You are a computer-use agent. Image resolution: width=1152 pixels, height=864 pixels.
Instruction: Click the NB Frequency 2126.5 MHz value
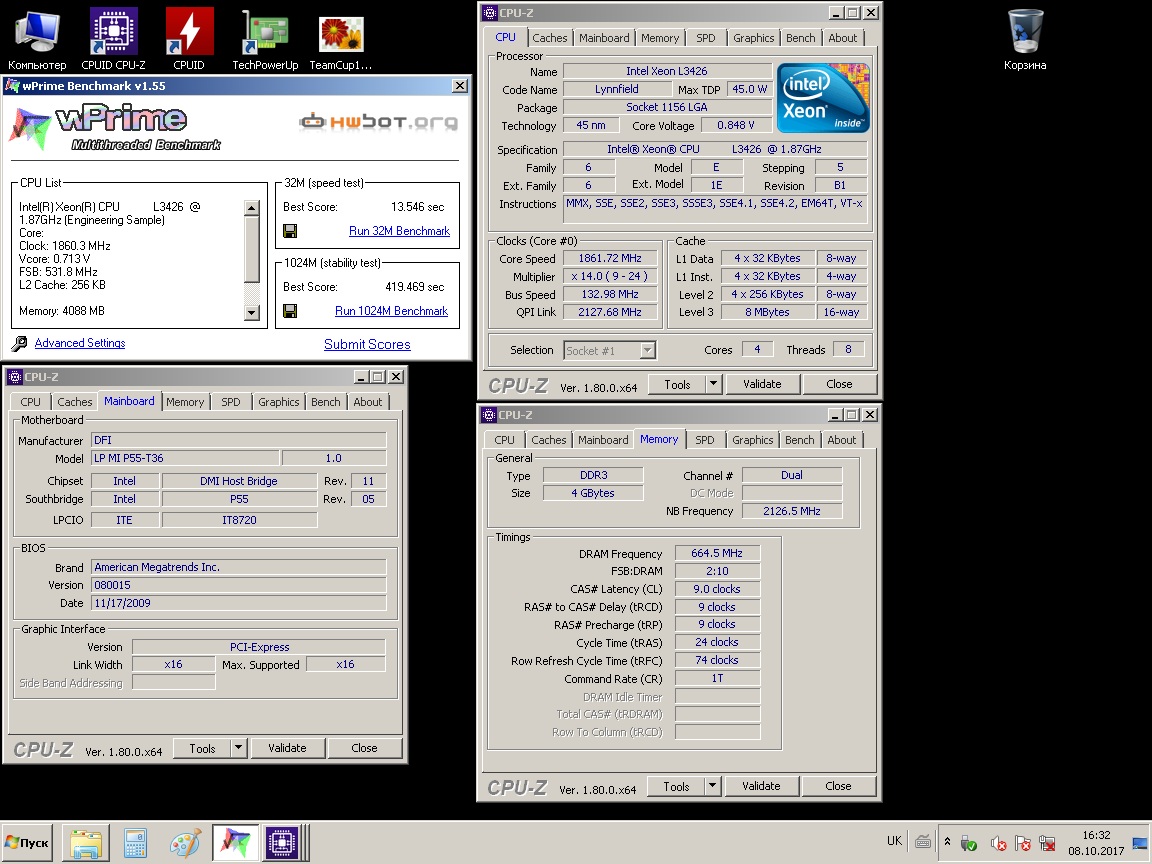792,511
